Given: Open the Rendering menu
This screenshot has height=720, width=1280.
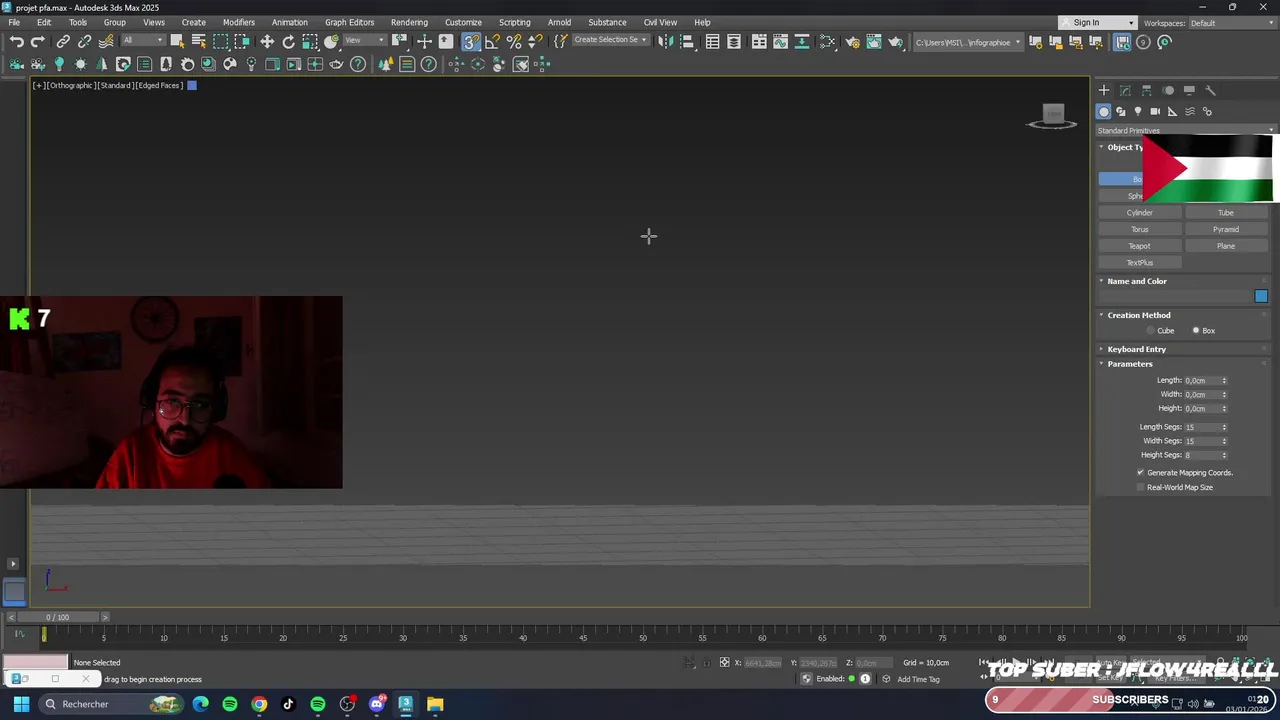Looking at the screenshot, I should pyautogui.click(x=409, y=22).
